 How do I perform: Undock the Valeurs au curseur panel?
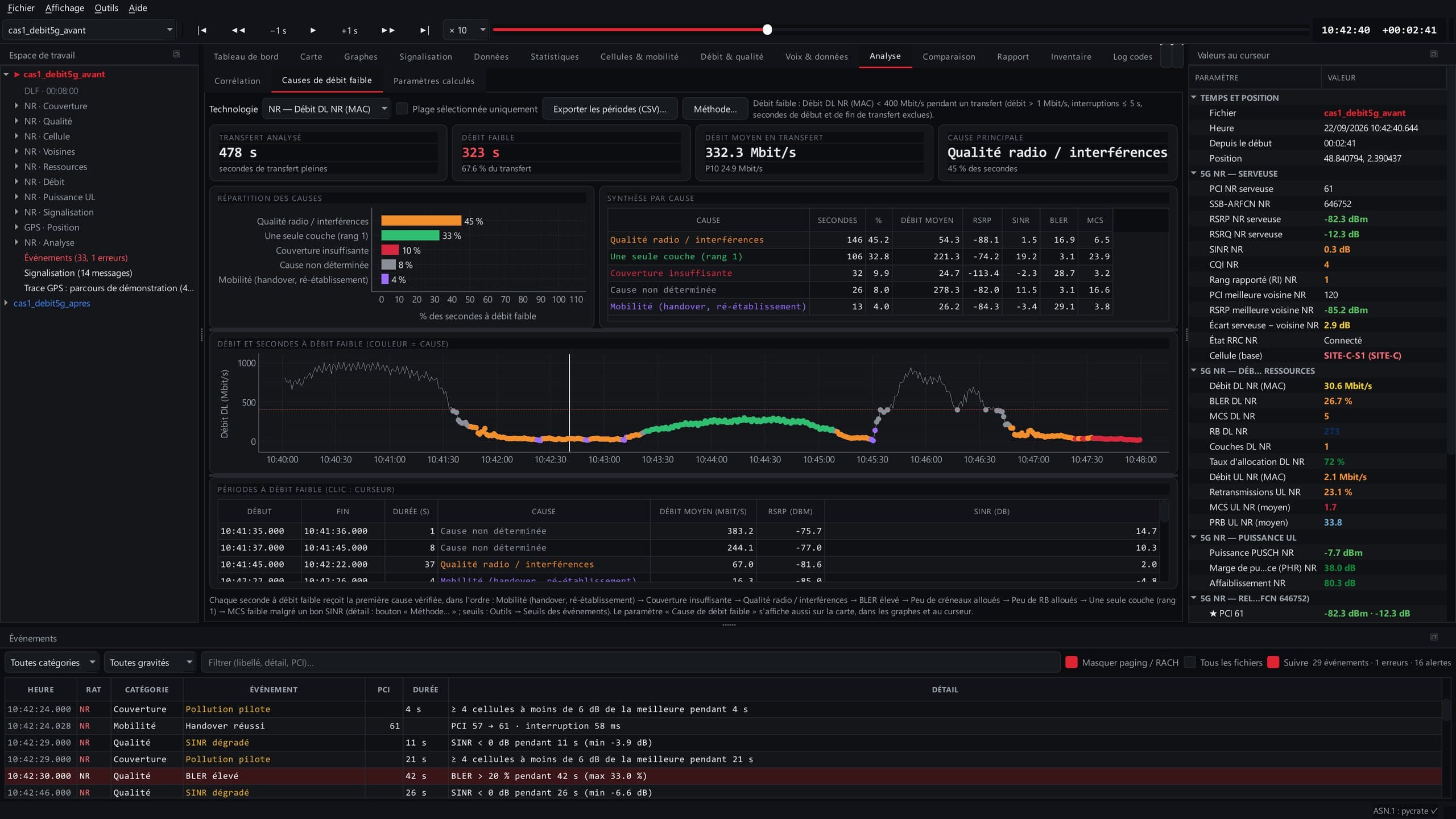point(1434,54)
